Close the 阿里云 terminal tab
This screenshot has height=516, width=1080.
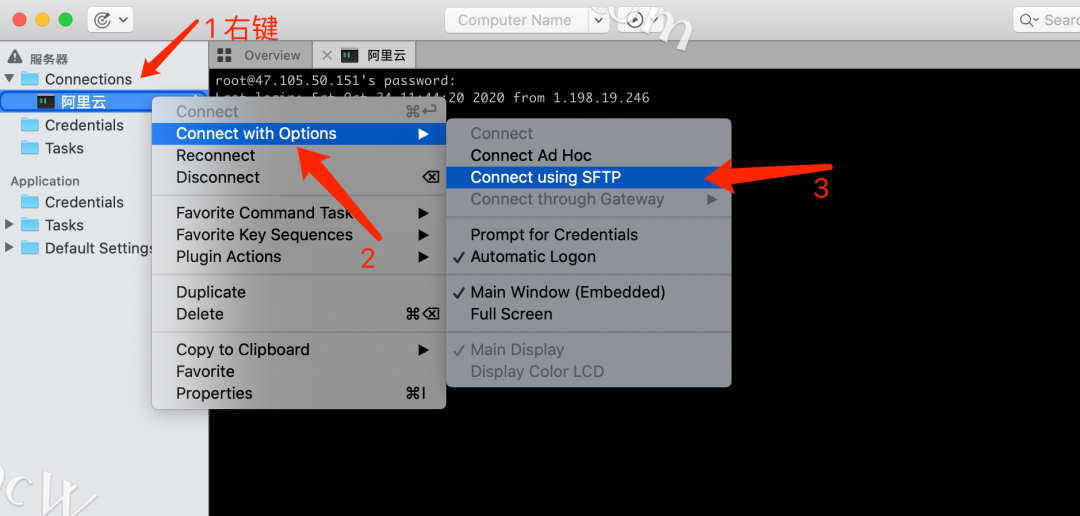(327, 55)
